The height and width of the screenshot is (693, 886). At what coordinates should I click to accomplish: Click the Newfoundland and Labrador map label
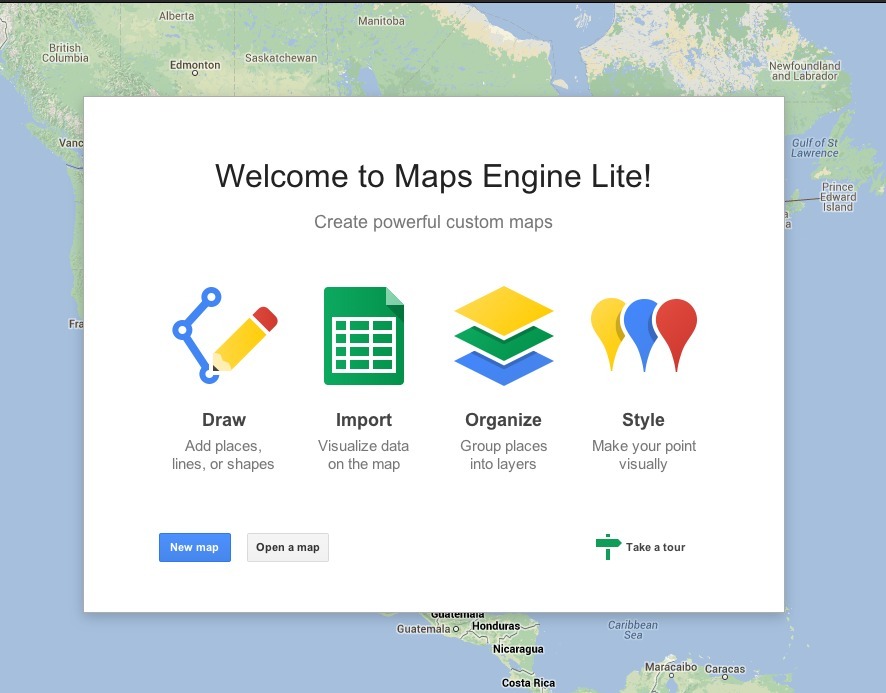pyautogui.click(x=804, y=71)
